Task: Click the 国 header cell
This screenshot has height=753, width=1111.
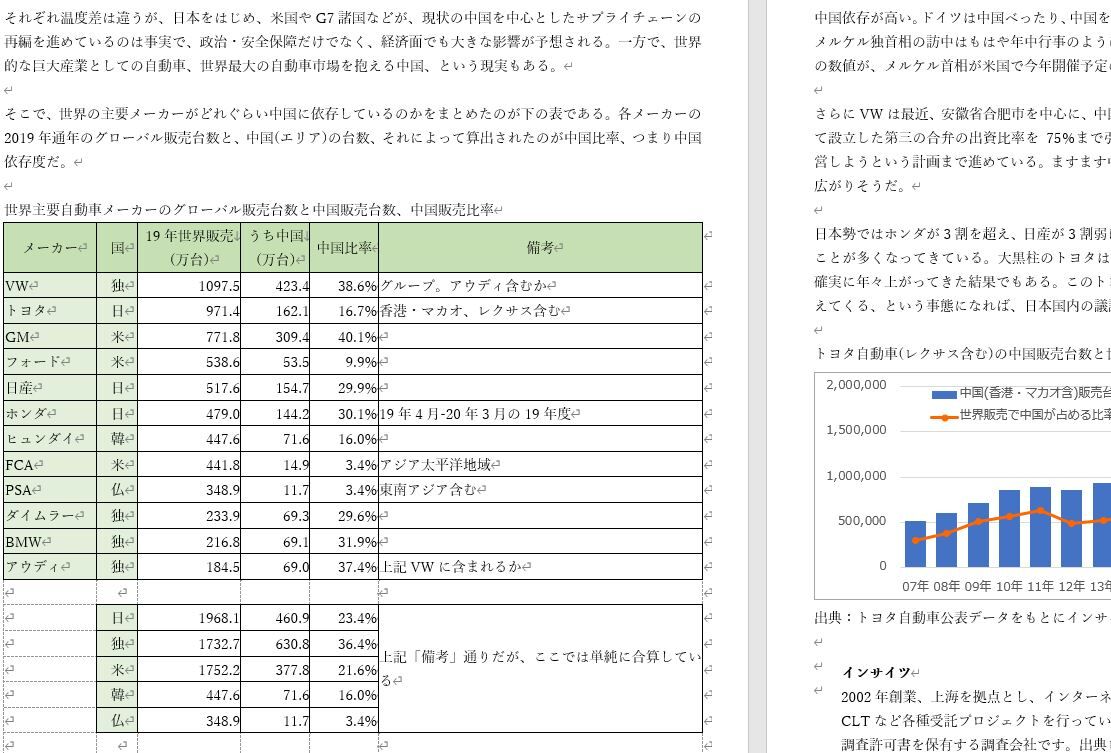Action: [117, 247]
